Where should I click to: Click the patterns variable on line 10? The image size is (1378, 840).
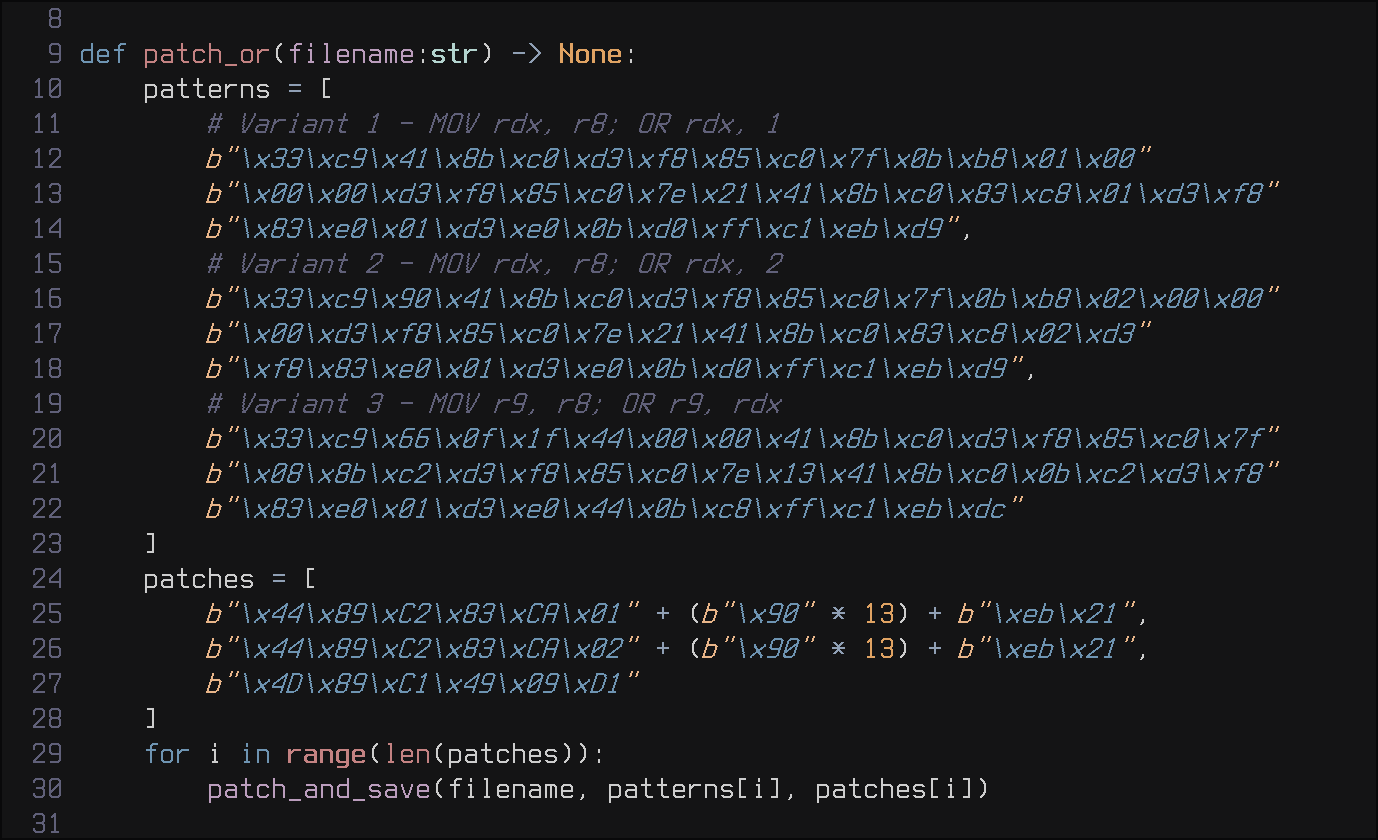(207, 89)
